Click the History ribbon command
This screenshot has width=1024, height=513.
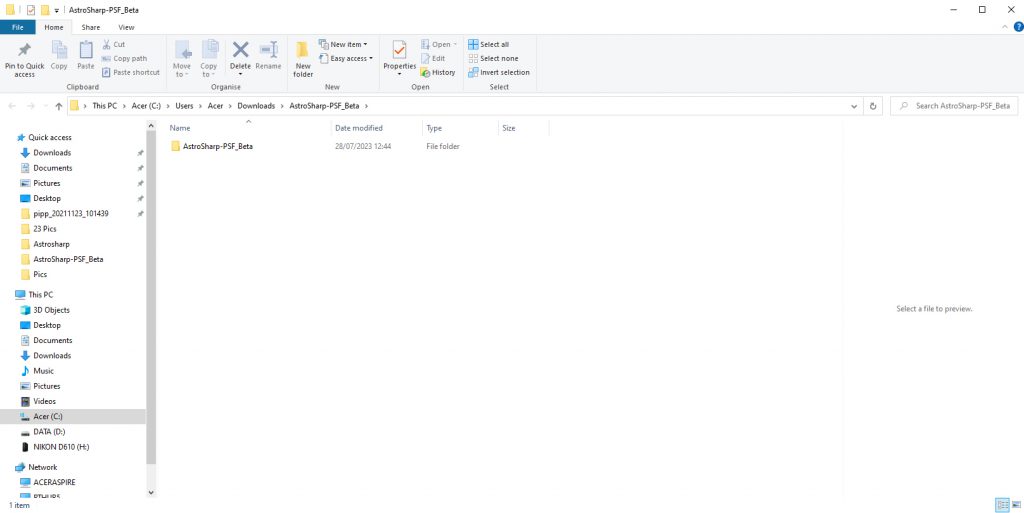pos(438,72)
